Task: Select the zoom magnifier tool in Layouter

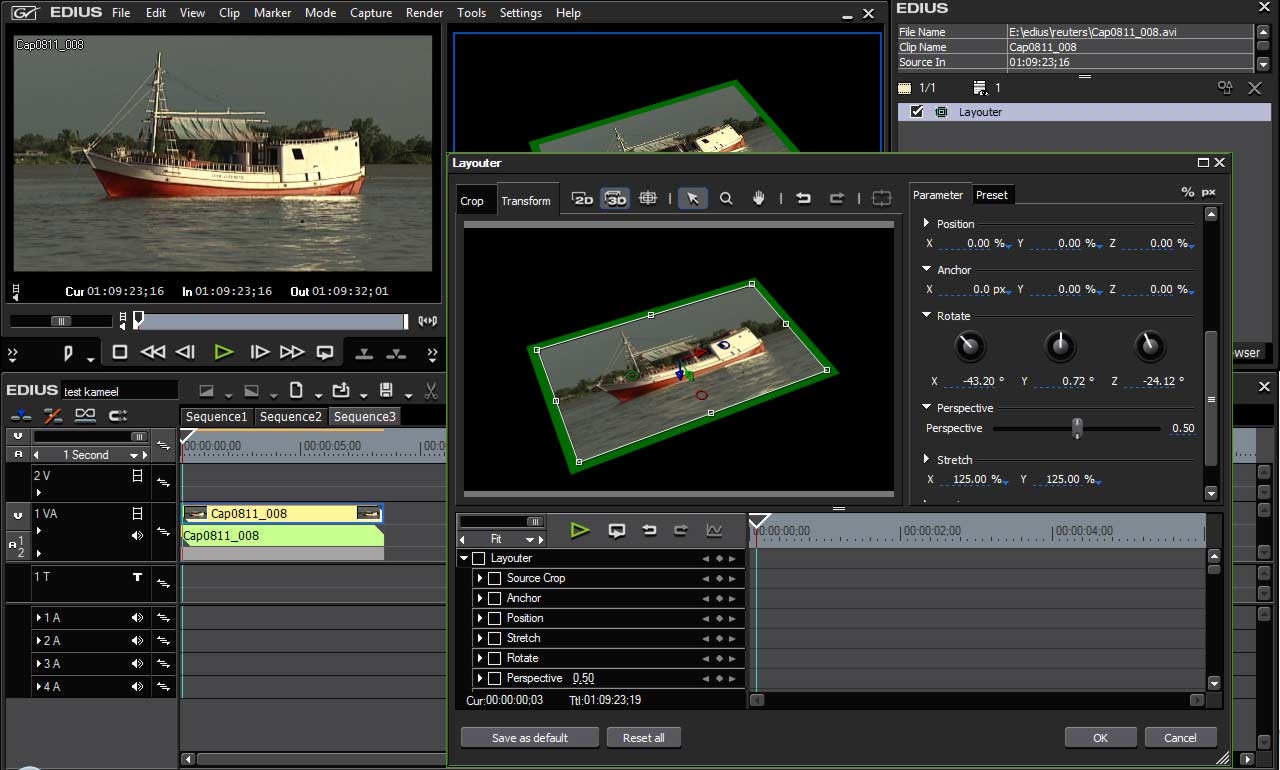Action: [x=726, y=198]
